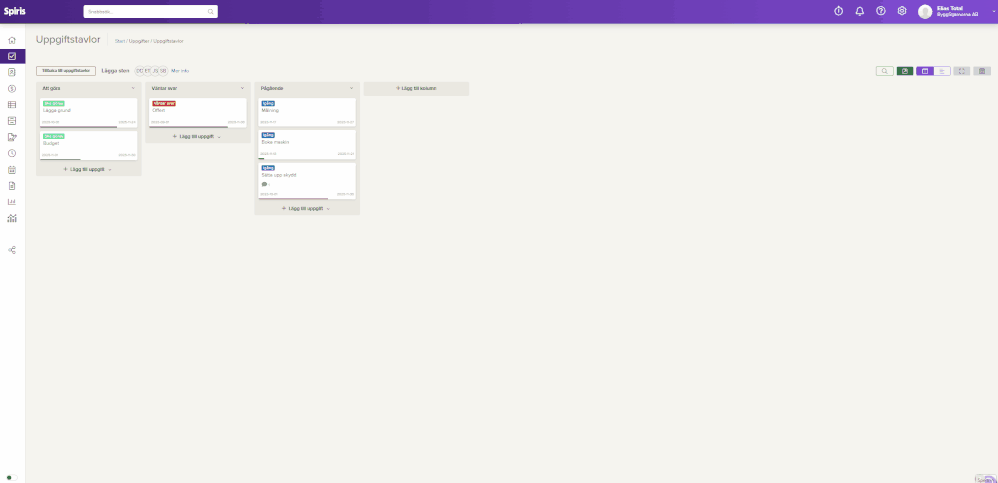Screen dimensions: 998x483
Task: Switch to timeline list view toggle
Action: 942,71
